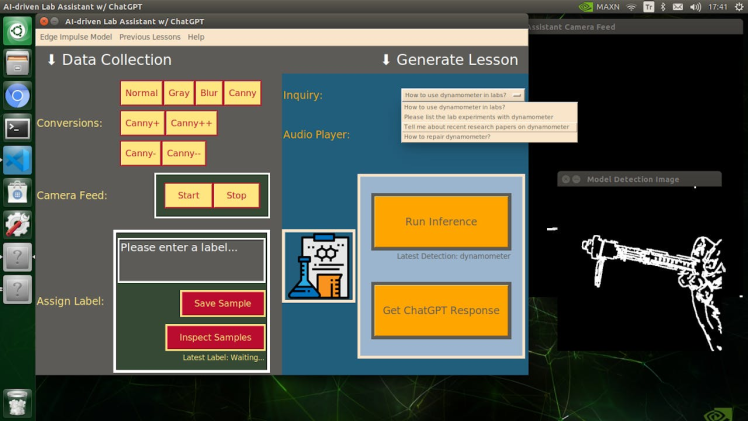748x421 pixels.
Task: Apply the Blur conversion
Action: (x=209, y=93)
